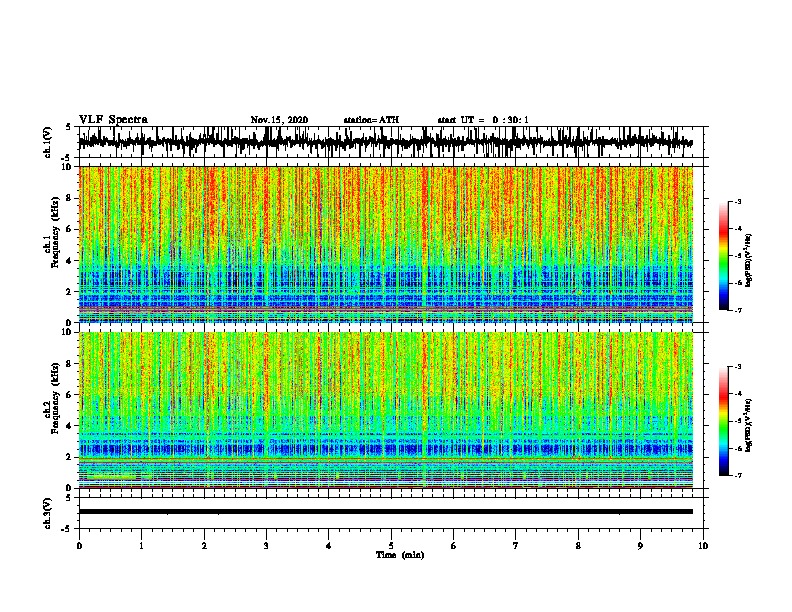Click the "-3" label on ch.1 colorbar

point(737,201)
